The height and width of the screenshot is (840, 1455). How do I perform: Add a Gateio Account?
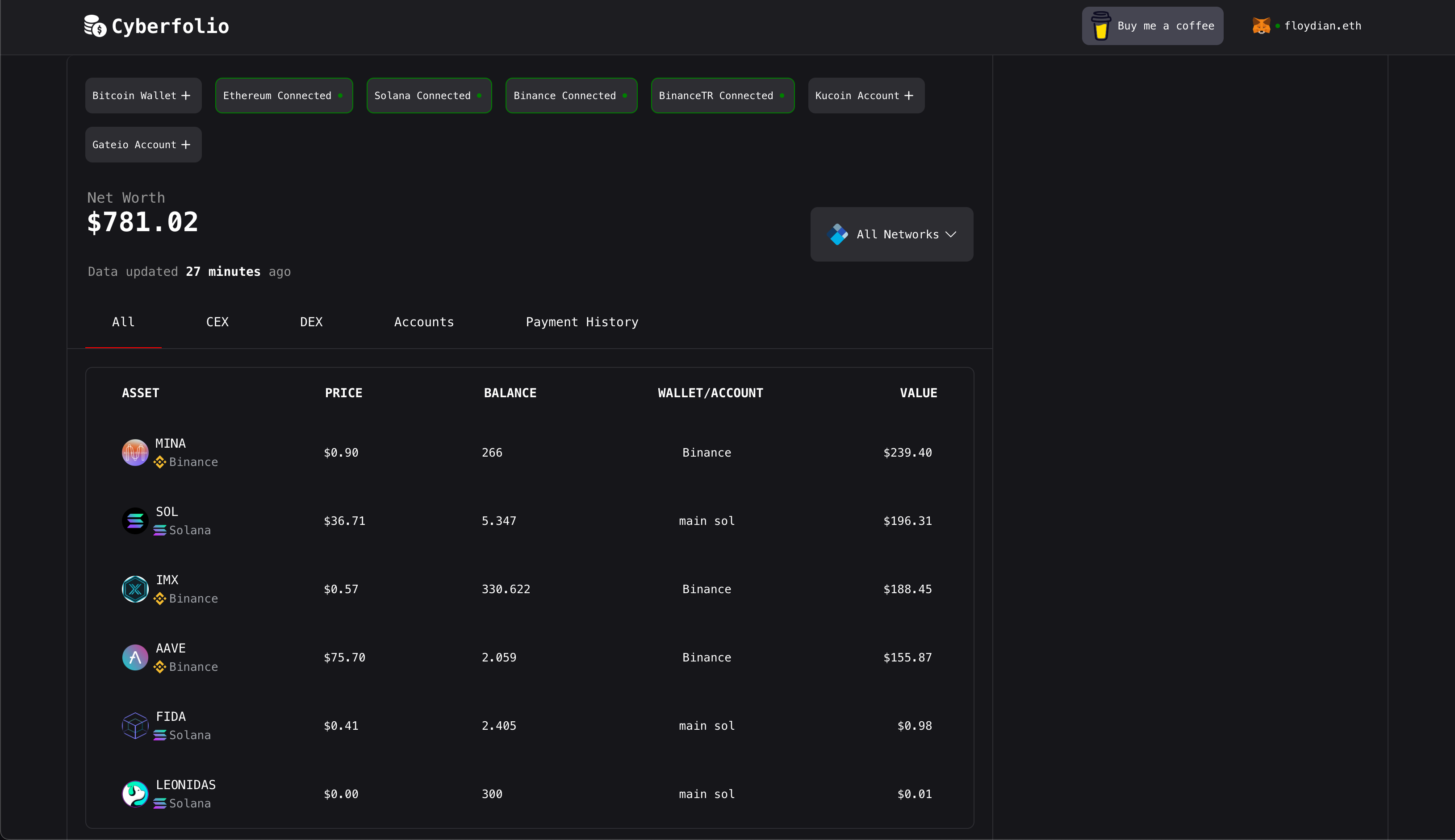click(x=144, y=145)
